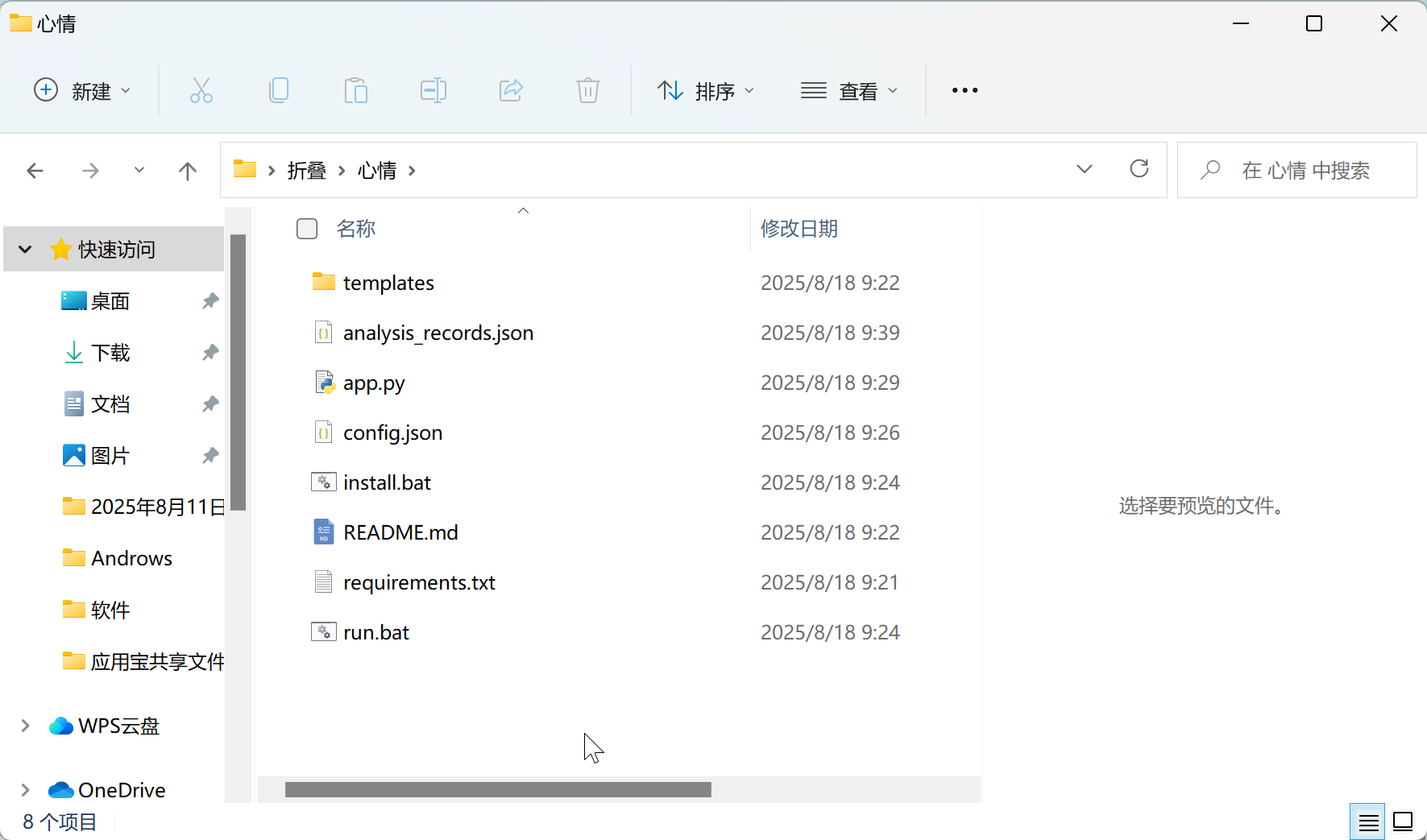Click the Copy icon in toolbar
Viewport: 1427px width, 840px height.
pyautogui.click(x=279, y=90)
